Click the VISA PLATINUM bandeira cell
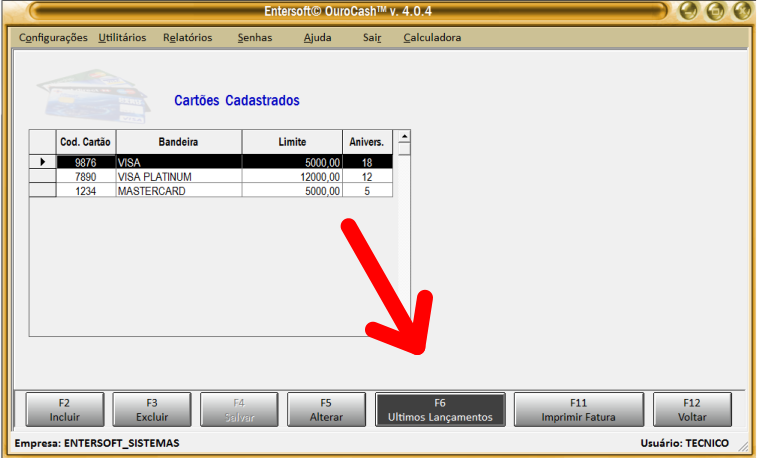The height and width of the screenshot is (458, 757). click(x=179, y=177)
